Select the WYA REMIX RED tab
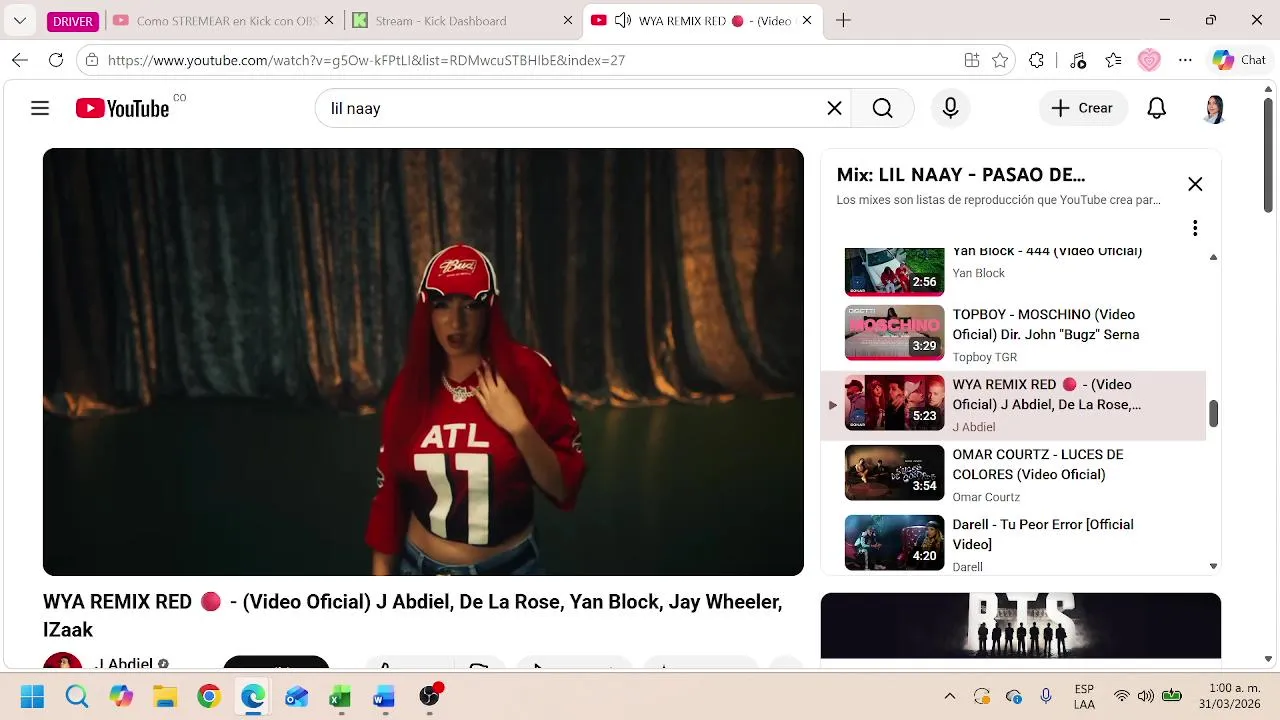The width and height of the screenshot is (1280, 720). point(702,20)
